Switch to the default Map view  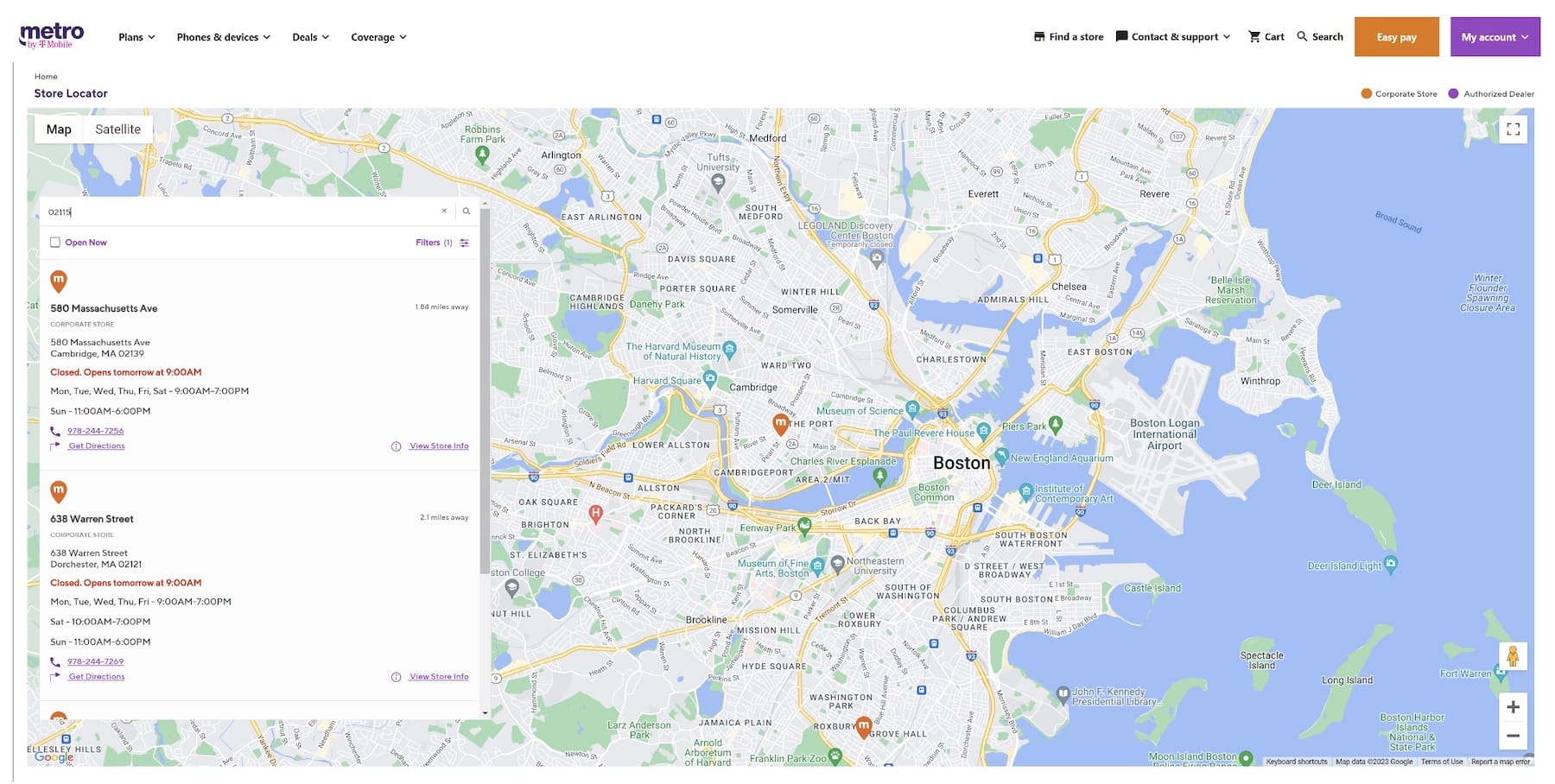tap(59, 130)
